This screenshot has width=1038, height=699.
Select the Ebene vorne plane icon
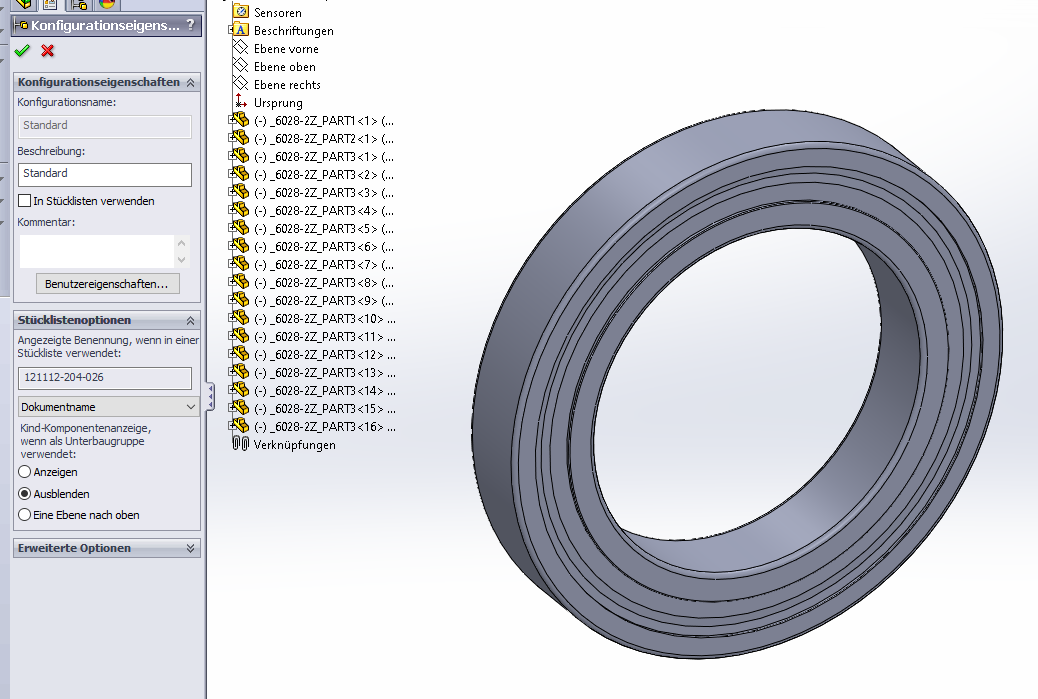pyautogui.click(x=241, y=48)
